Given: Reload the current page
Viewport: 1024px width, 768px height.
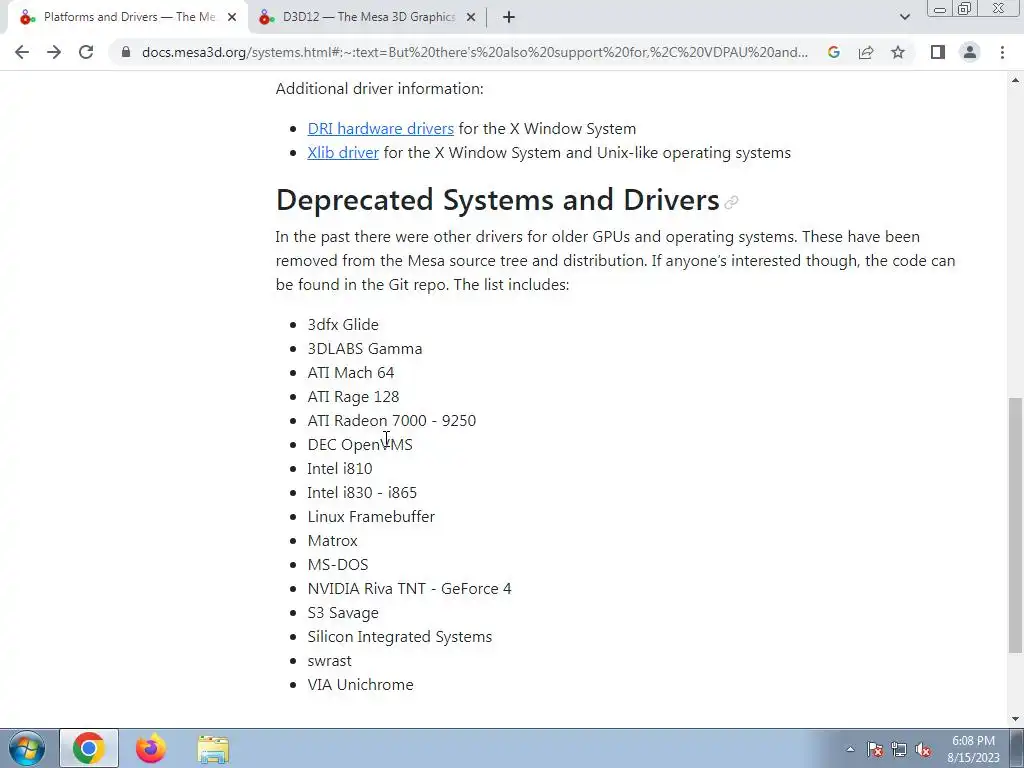Looking at the screenshot, I should coord(86,52).
